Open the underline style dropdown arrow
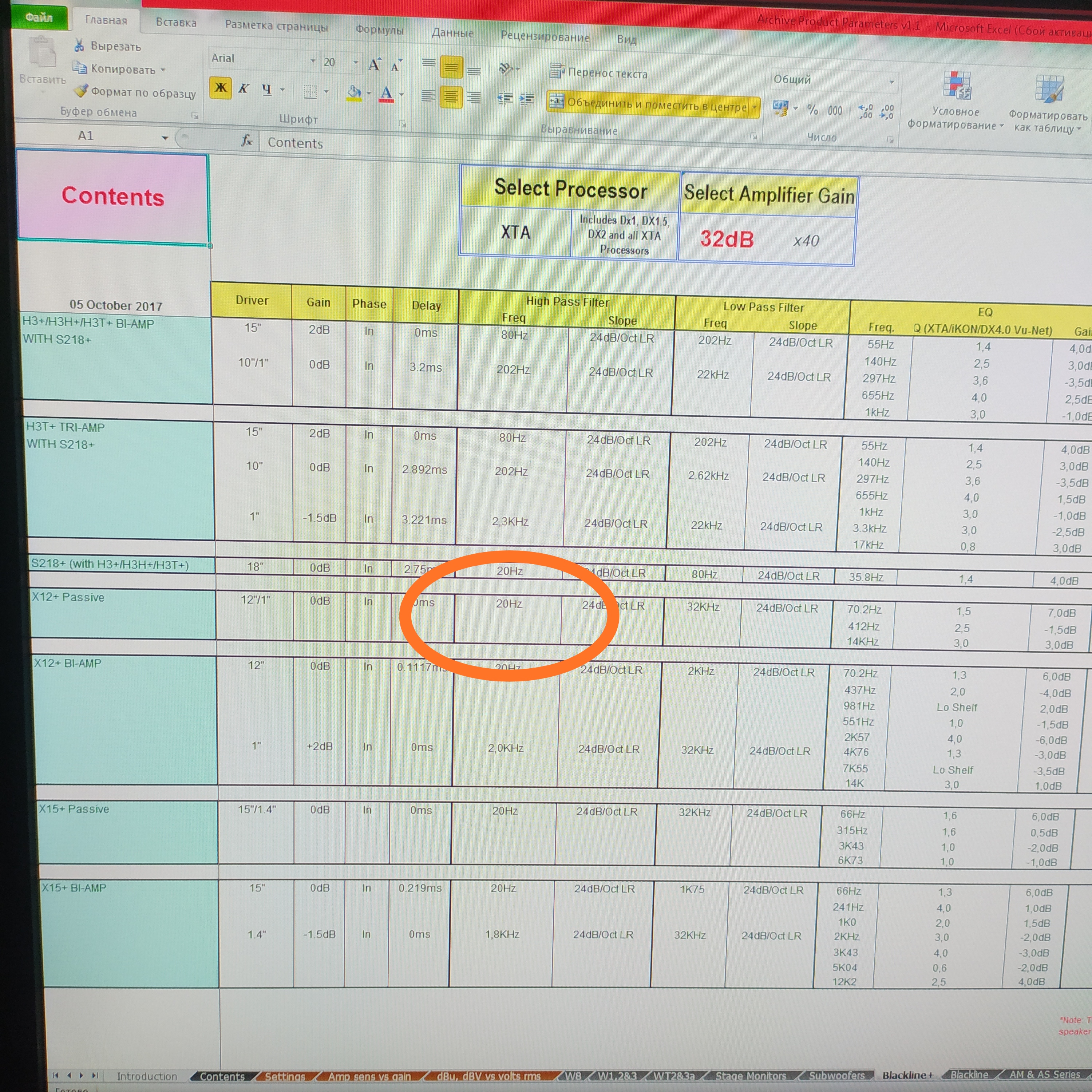 point(282,90)
